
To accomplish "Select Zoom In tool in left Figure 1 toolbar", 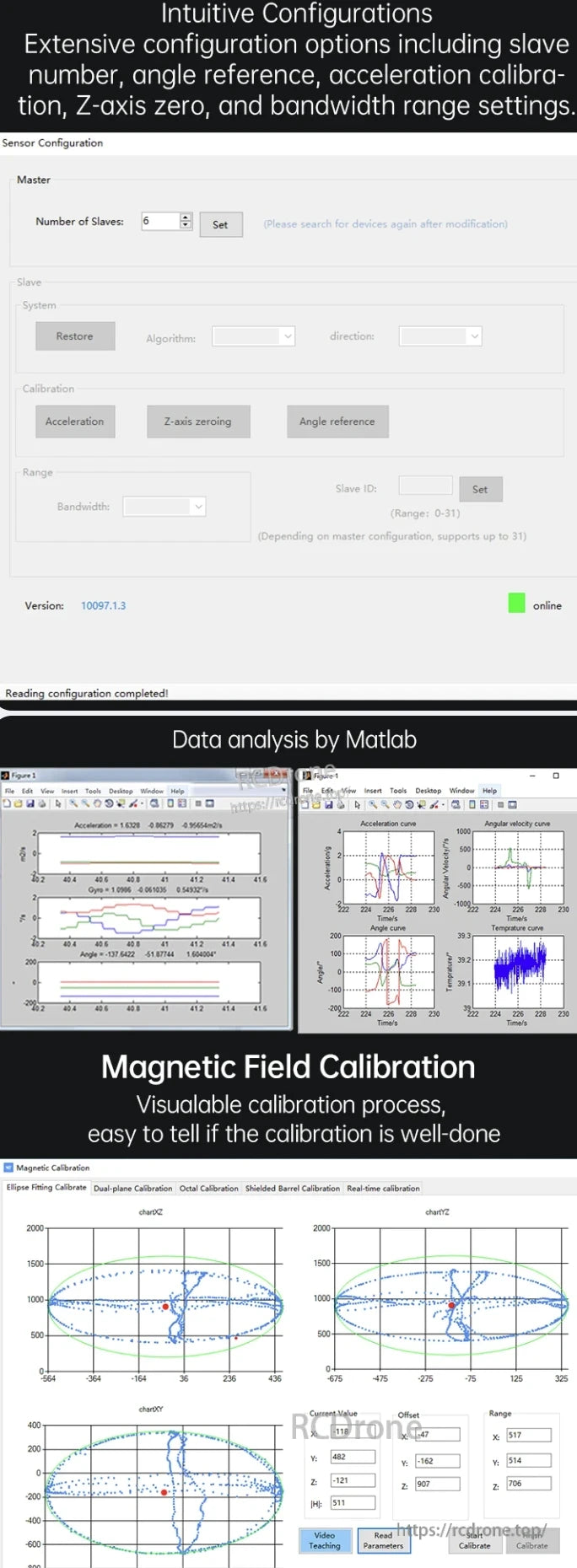I will click(x=73, y=803).
